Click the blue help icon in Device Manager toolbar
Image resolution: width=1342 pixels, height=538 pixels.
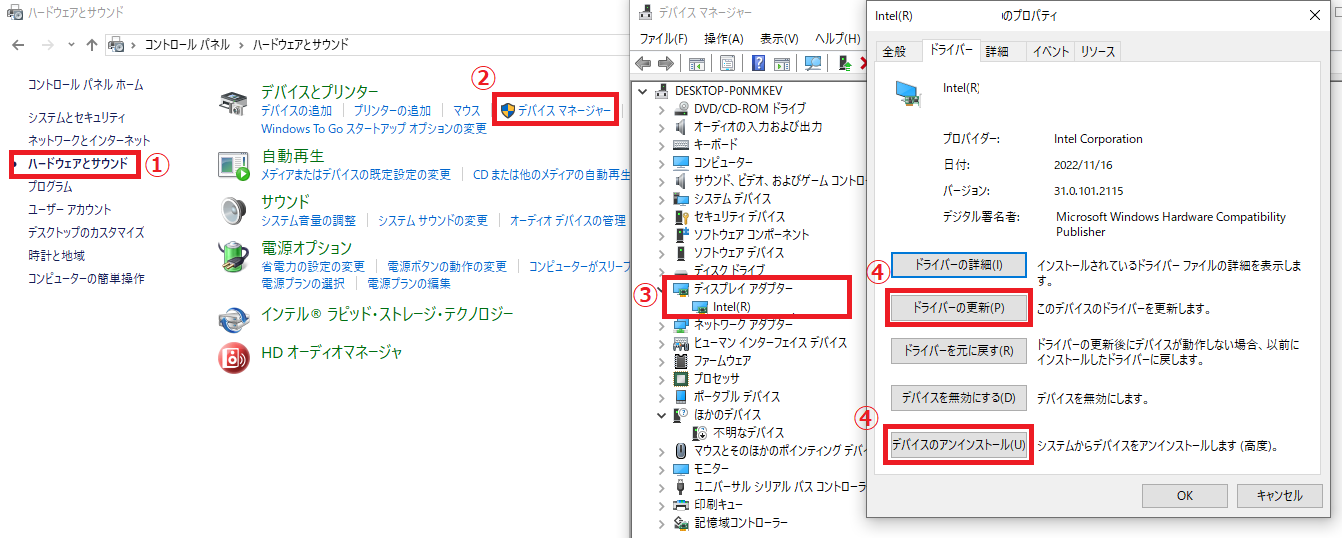point(758,64)
